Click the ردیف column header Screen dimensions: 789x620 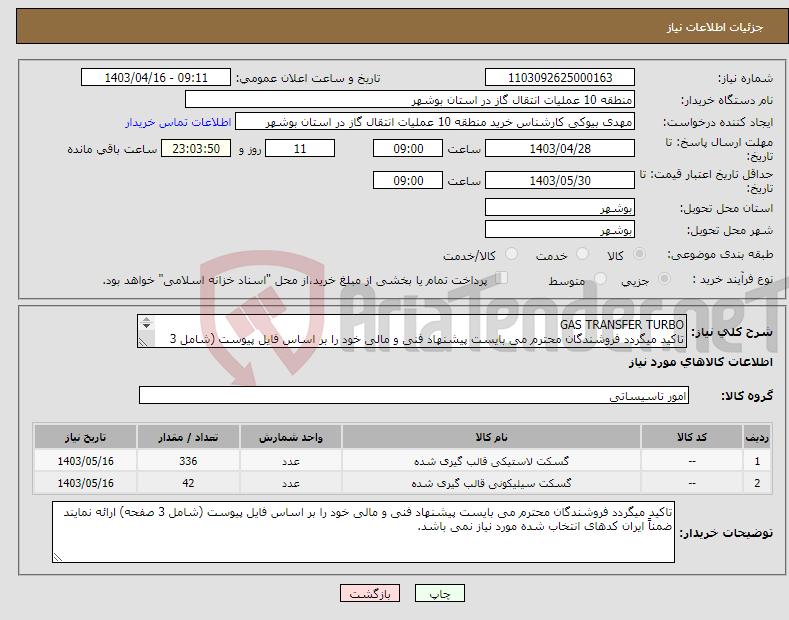[757, 437]
